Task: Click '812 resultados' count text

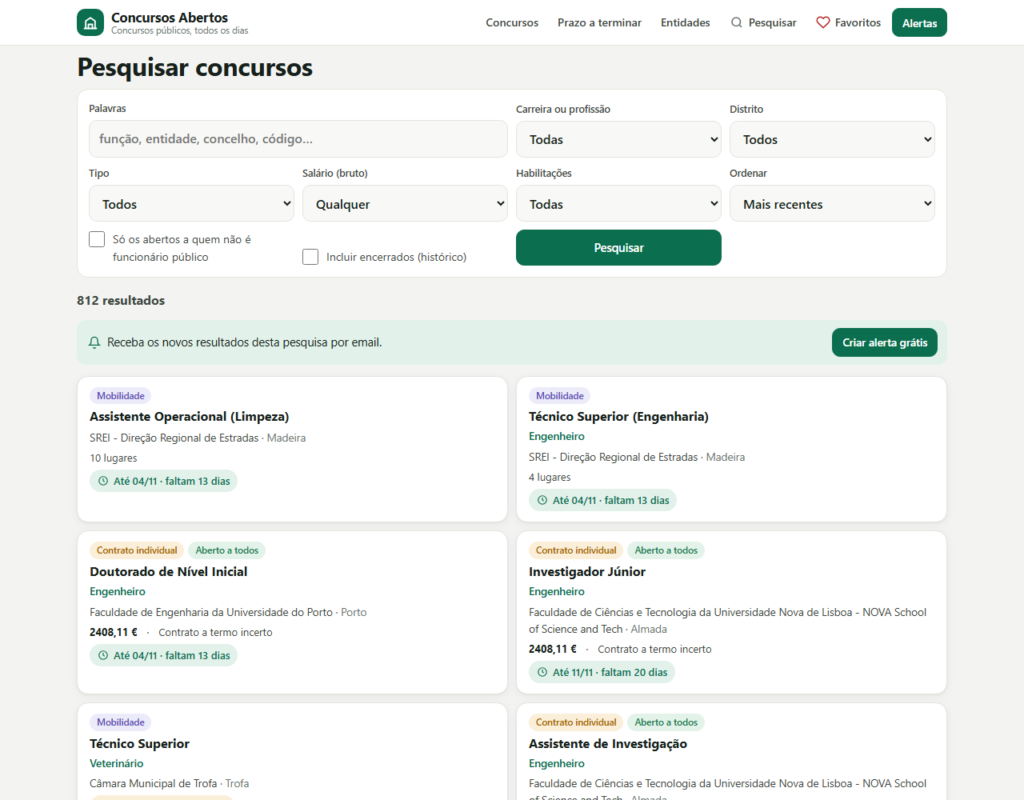Action: point(121,300)
